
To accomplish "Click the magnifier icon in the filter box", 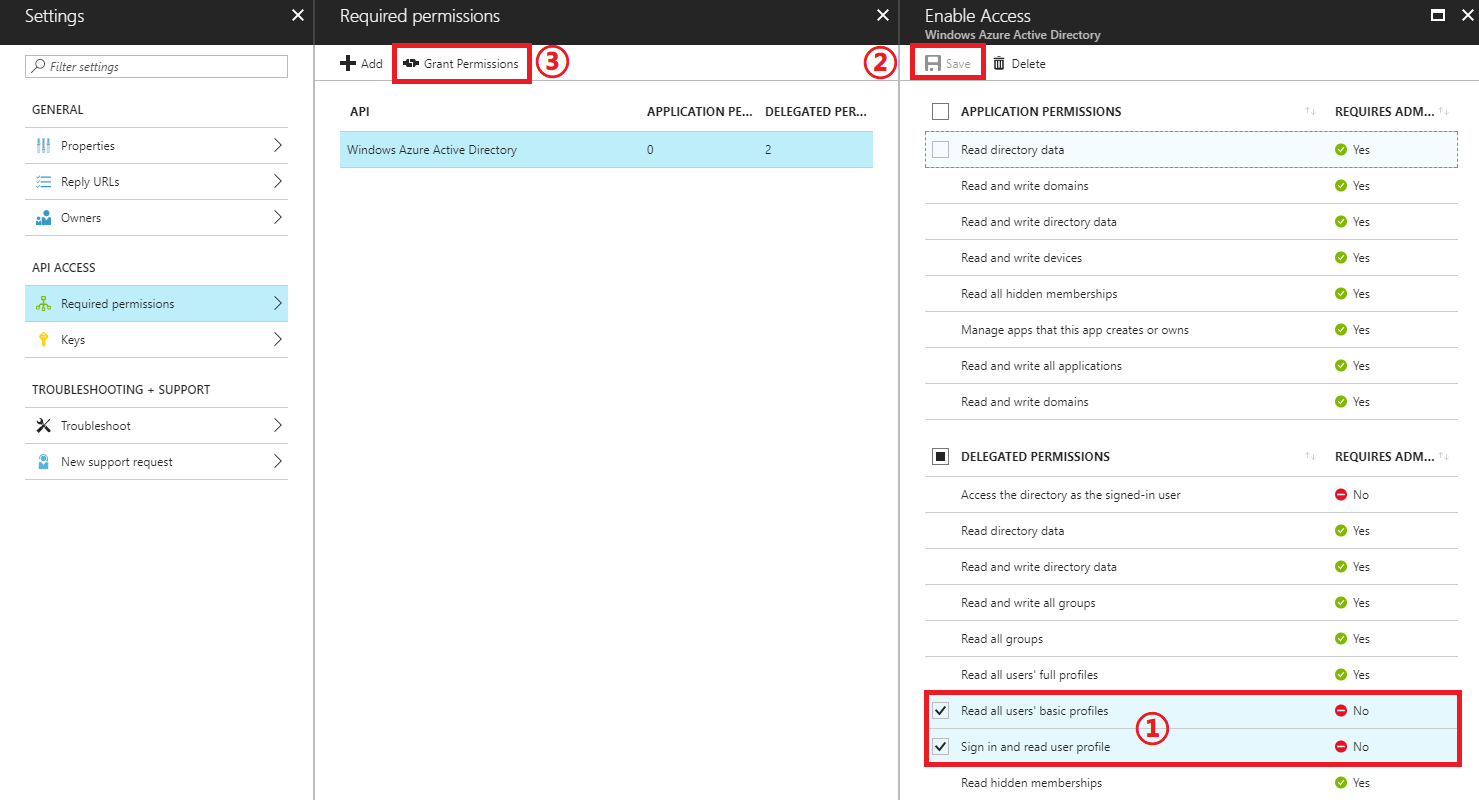I will pyautogui.click(x=38, y=67).
